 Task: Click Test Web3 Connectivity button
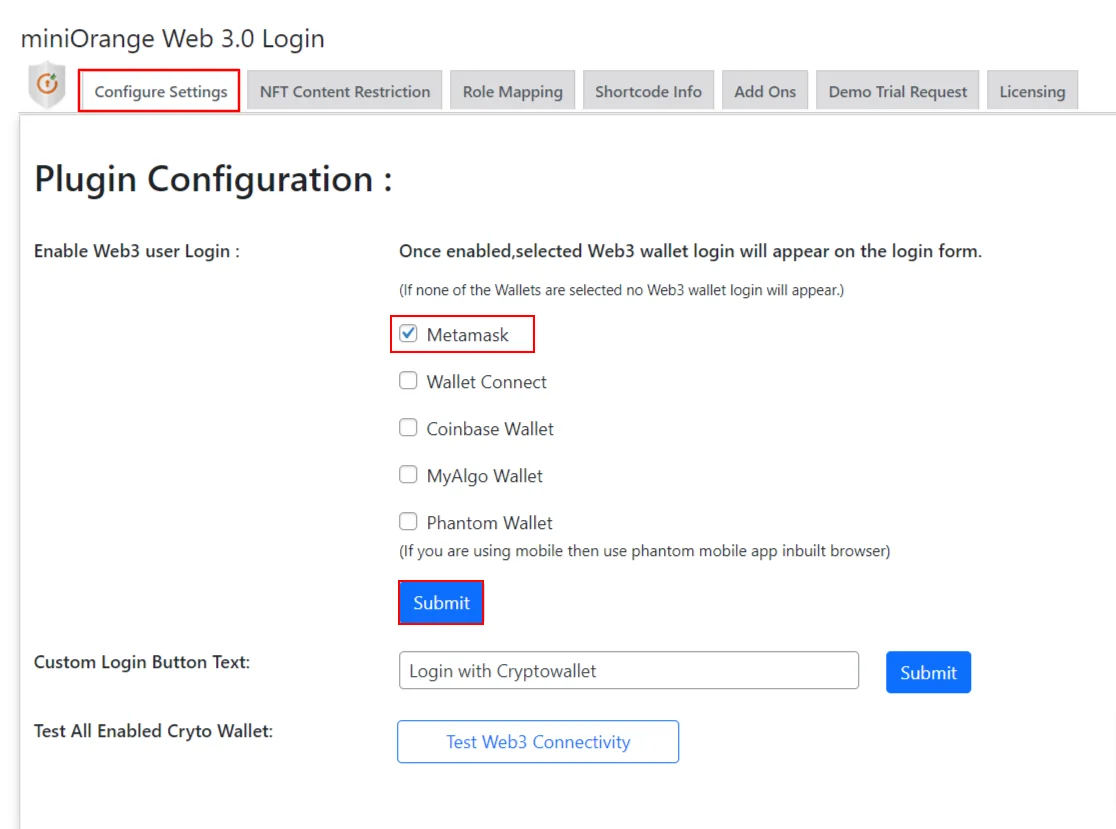click(x=538, y=741)
